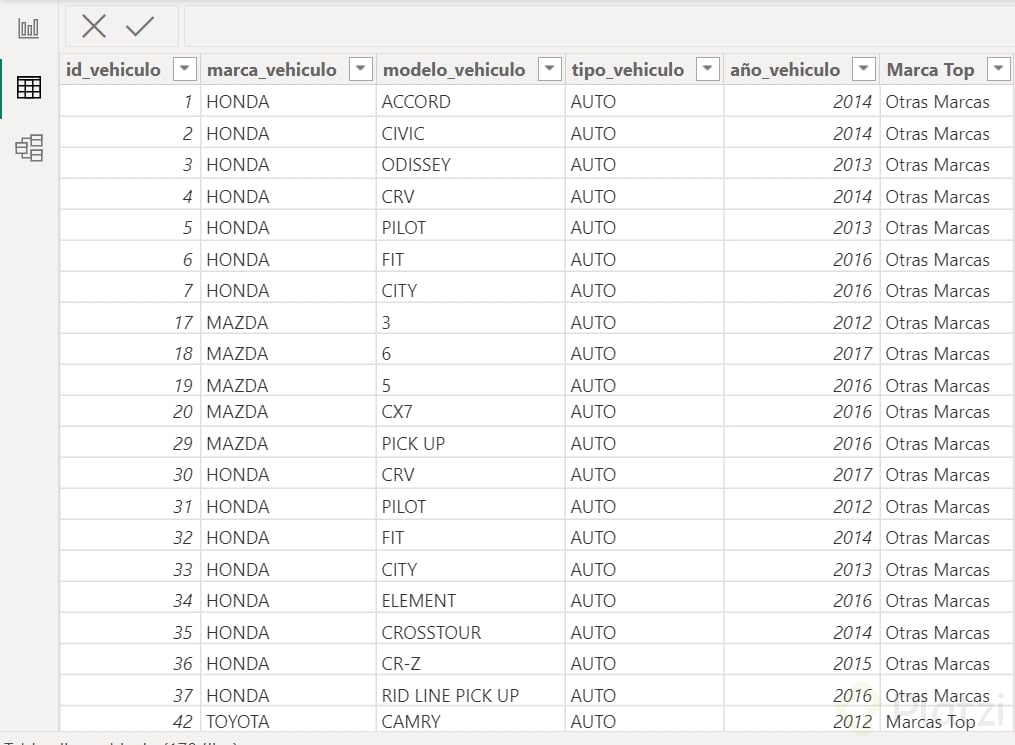Click the CIVIC model cell
Viewport: 1015px width, 745px height.
(471, 133)
